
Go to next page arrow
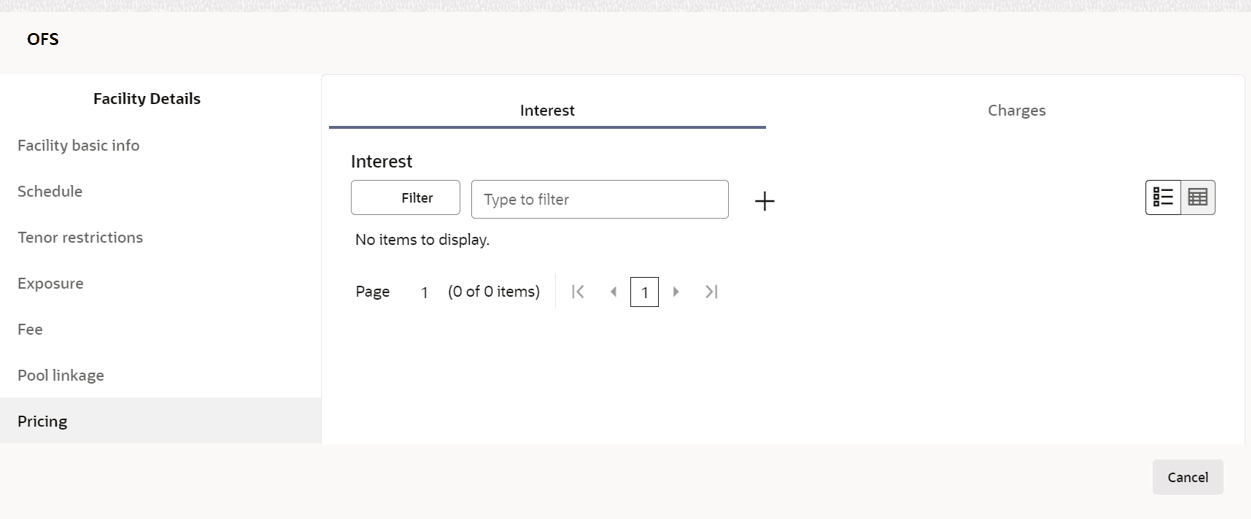677,292
